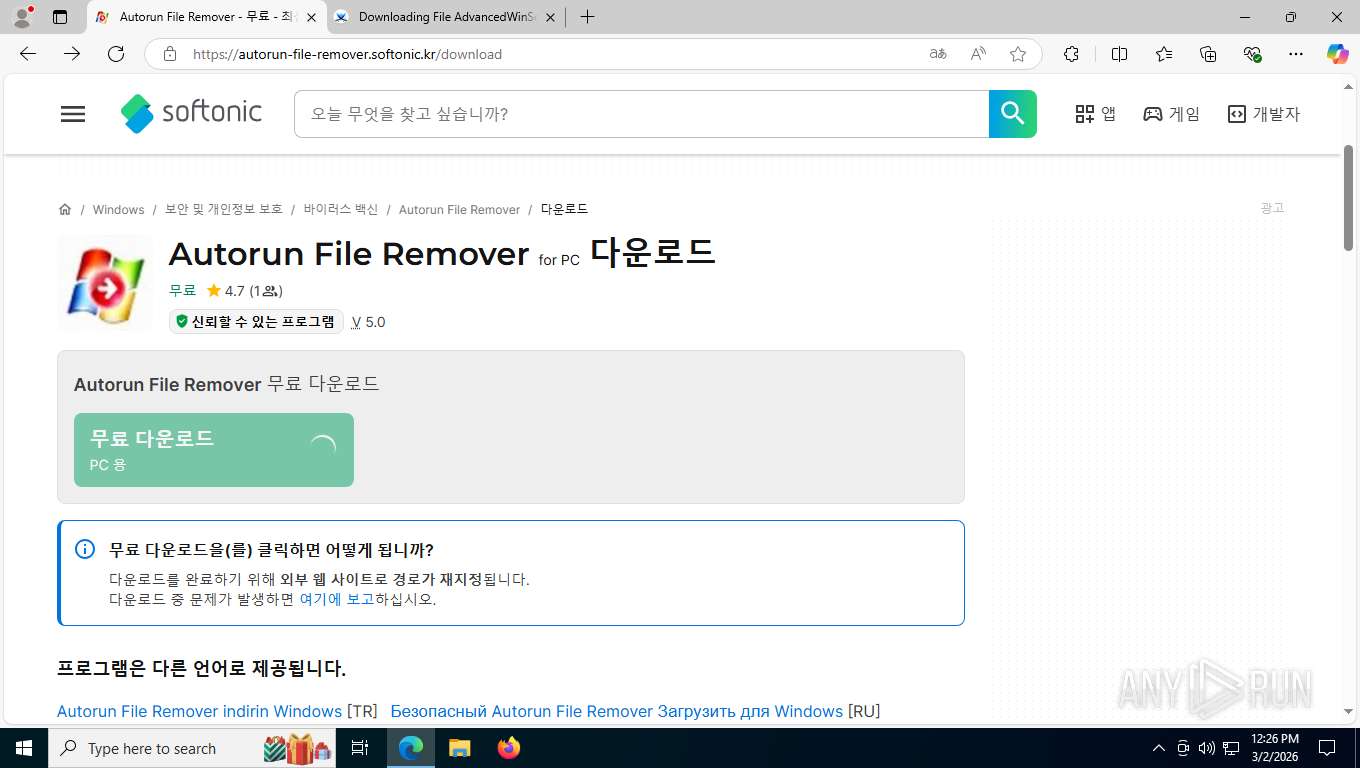Open the Russian Безопасный Autorun download link

(616, 711)
